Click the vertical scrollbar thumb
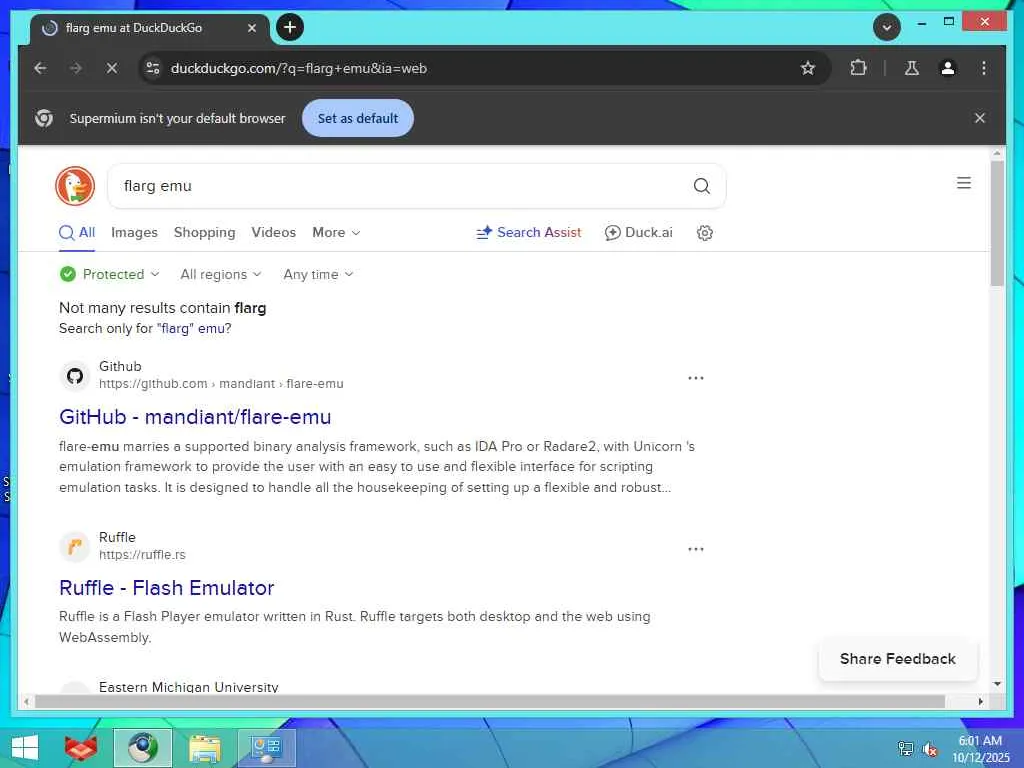1024x768 pixels. [997, 222]
